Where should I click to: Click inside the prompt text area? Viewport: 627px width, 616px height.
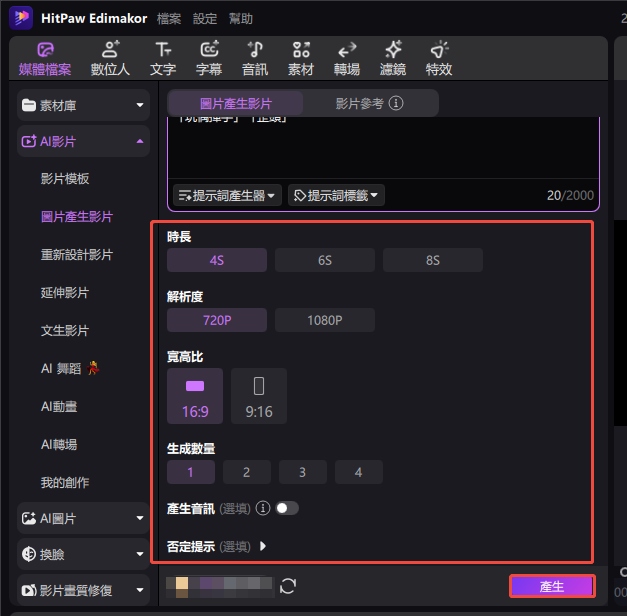tap(383, 147)
